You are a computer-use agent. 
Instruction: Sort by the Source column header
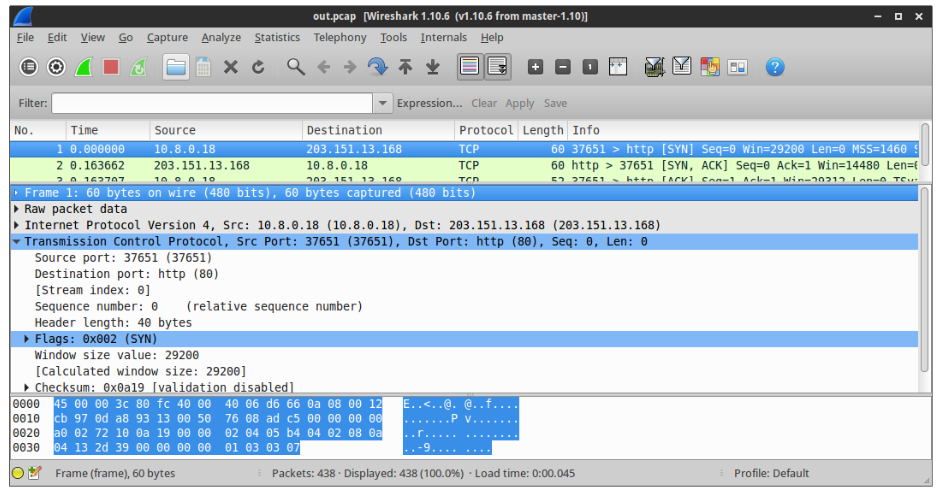pos(226,130)
